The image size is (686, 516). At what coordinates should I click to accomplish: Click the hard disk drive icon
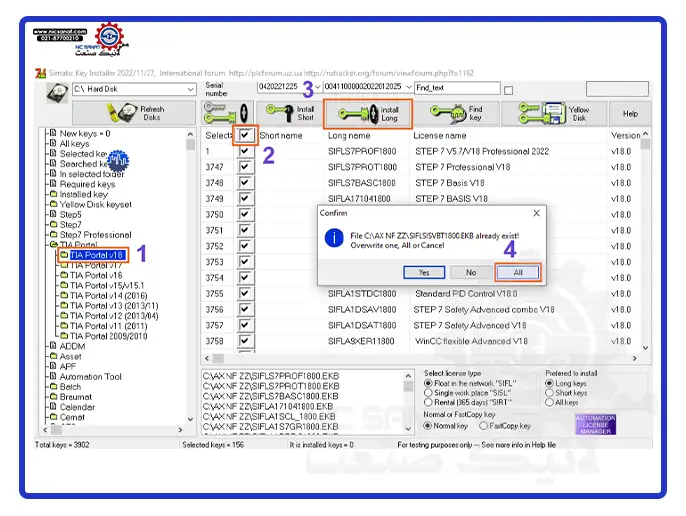[x=57, y=92]
